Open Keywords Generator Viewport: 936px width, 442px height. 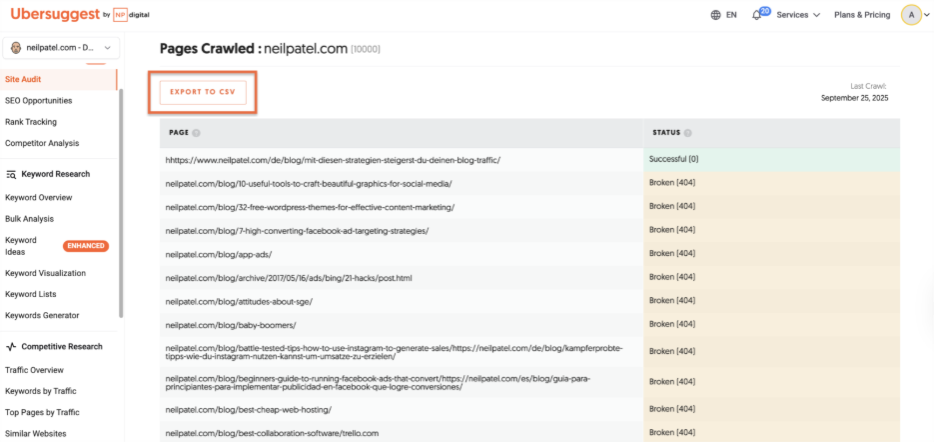pos(42,315)
